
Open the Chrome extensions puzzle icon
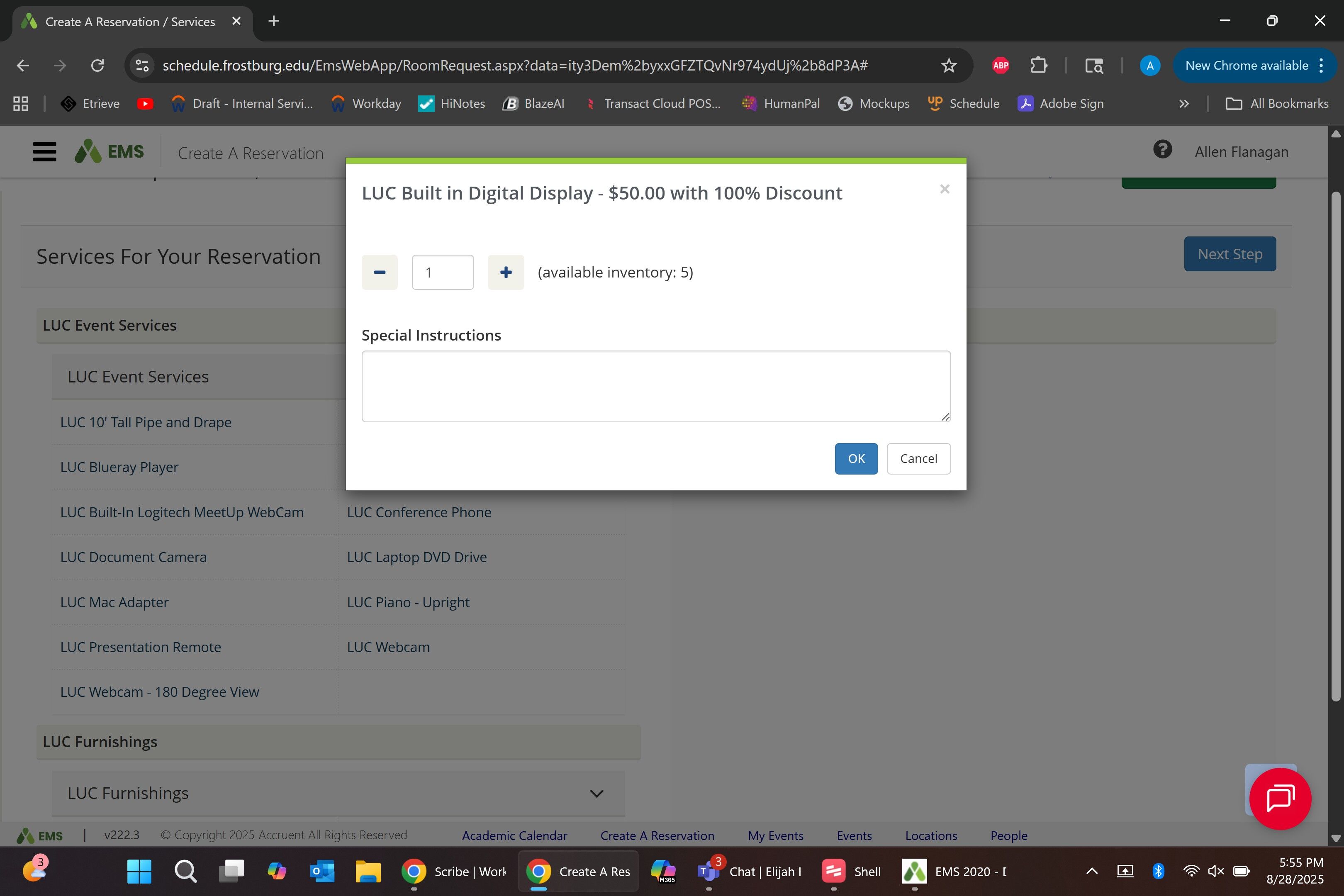click(1038, 66)
